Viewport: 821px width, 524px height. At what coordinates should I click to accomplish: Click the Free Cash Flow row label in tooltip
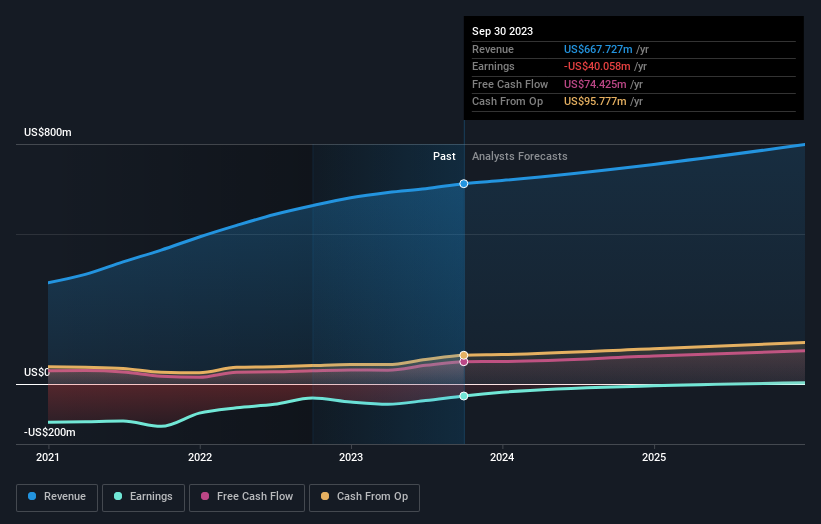click(x=510, y=84)
